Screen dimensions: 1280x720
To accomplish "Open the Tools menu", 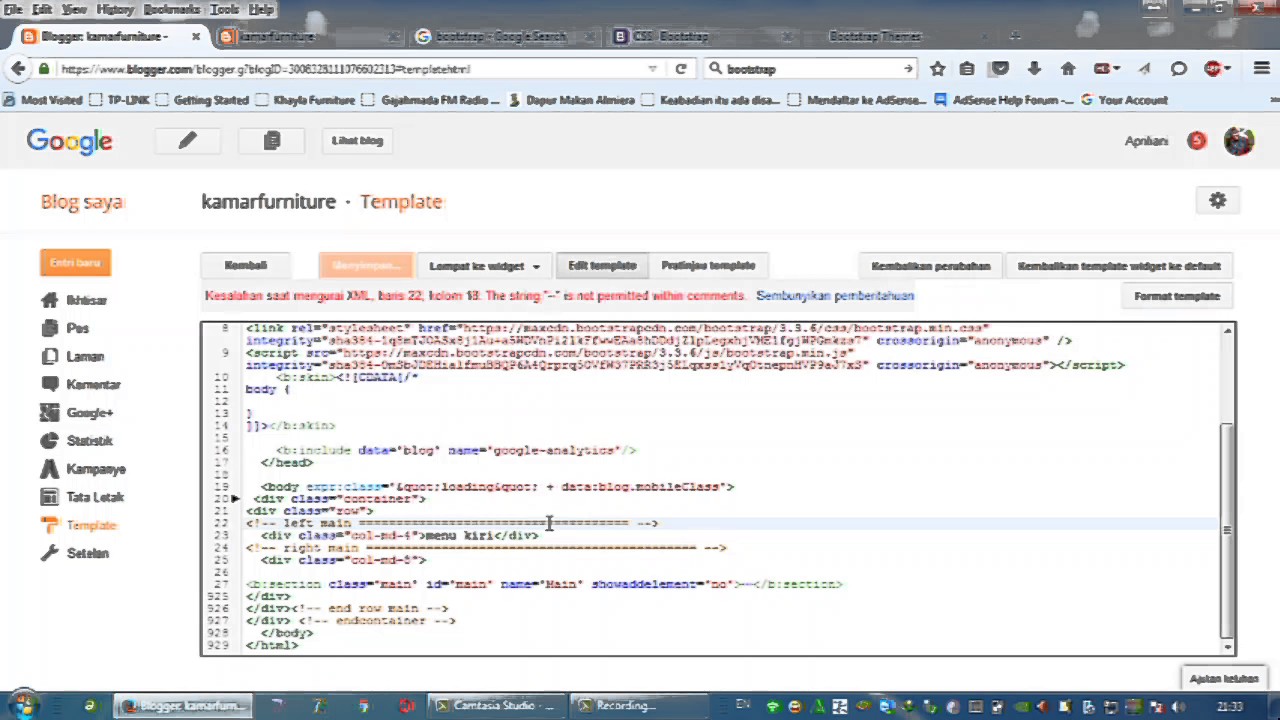I will (225, 9).
